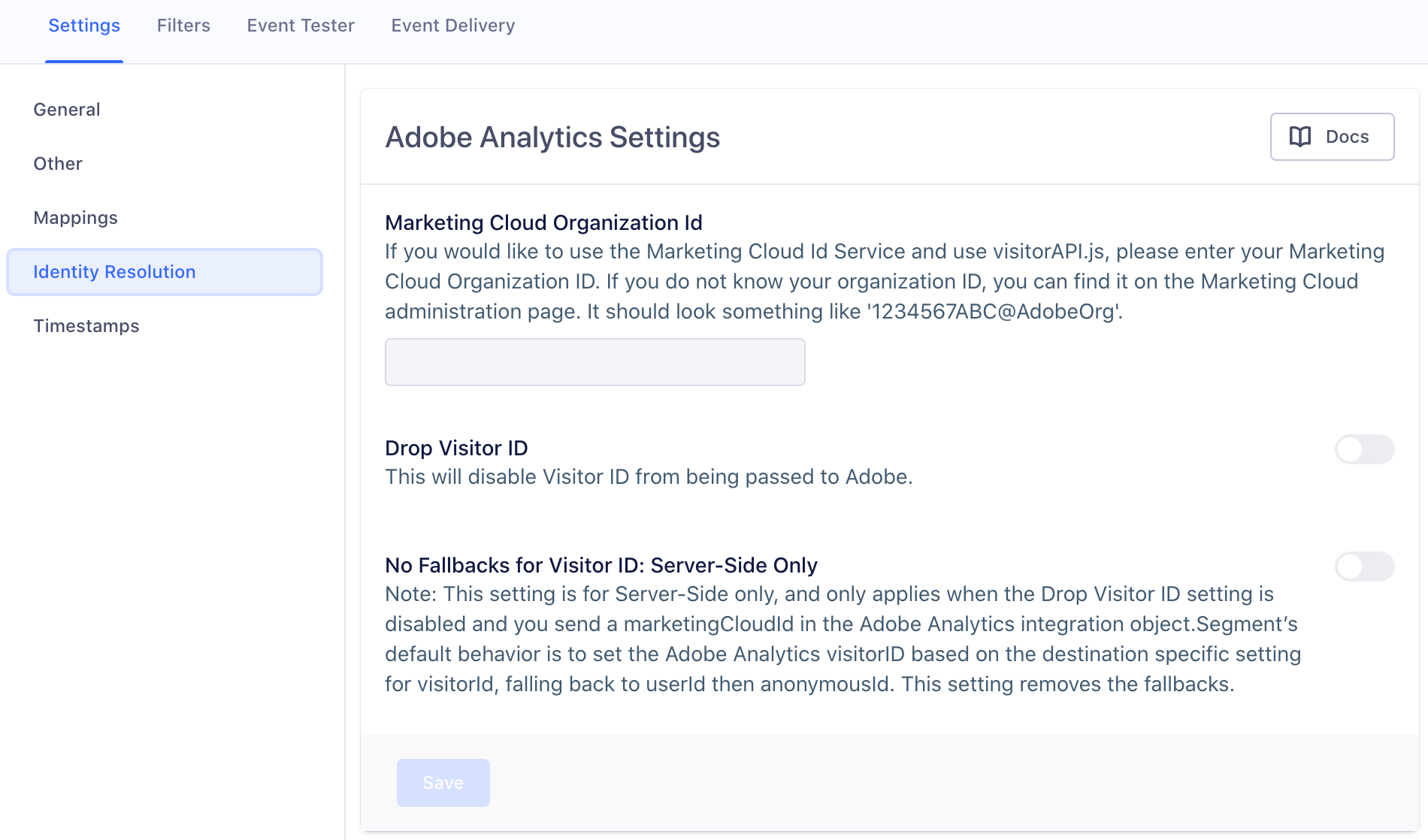1428x840 pixels.
Task: Switch to the Filters tab
Action: 183,25
